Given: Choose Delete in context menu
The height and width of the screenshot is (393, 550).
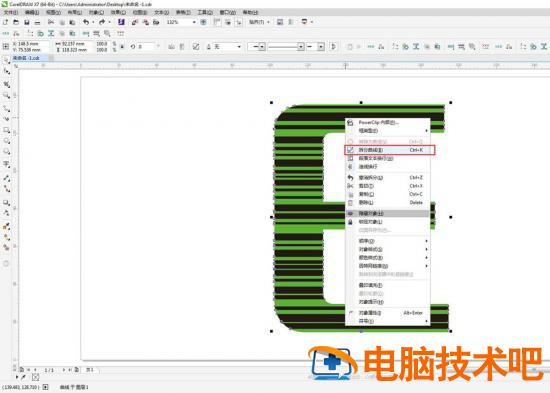Looking at the screenshot, I should coord(388,202).
